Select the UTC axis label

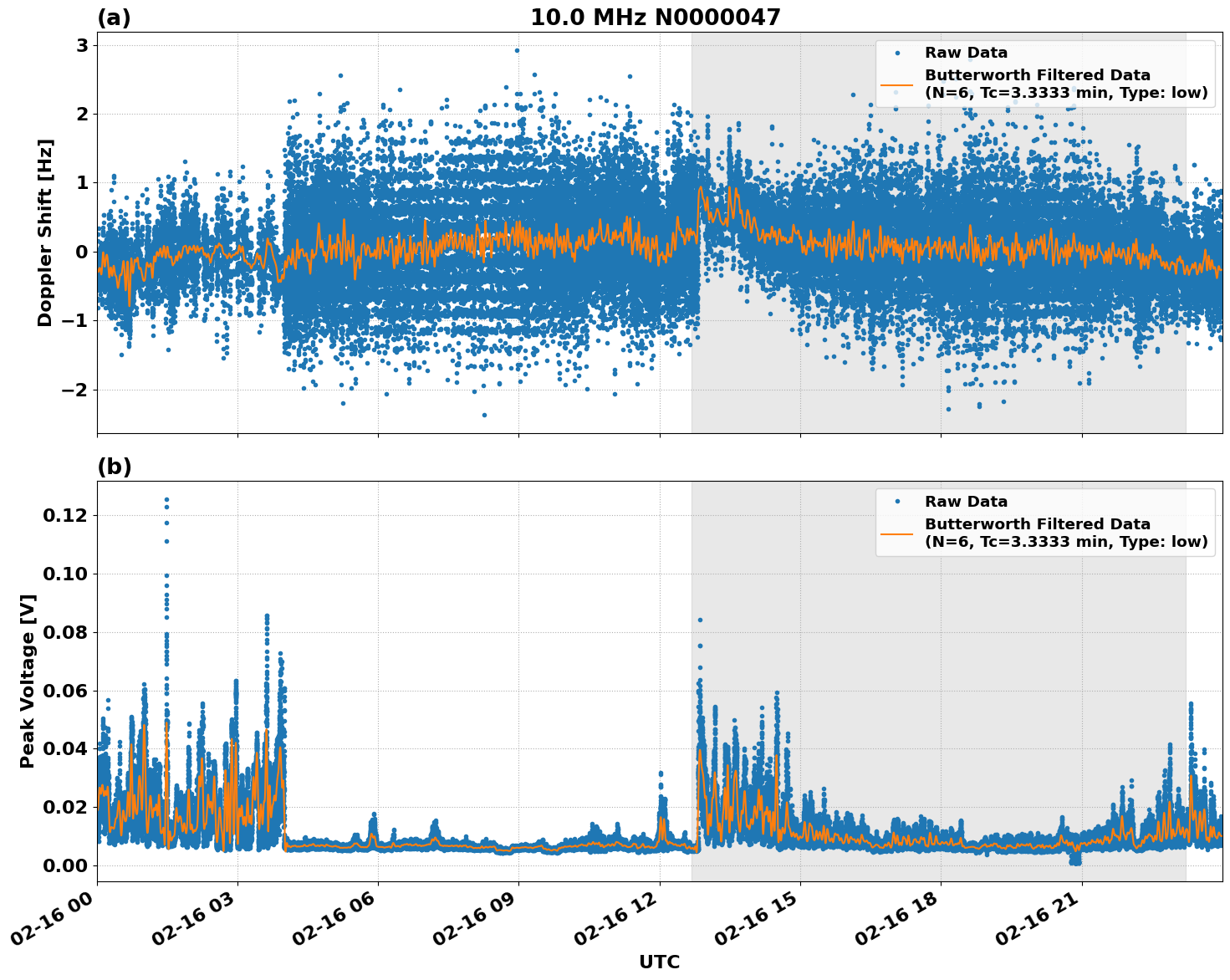coord(658,962)
